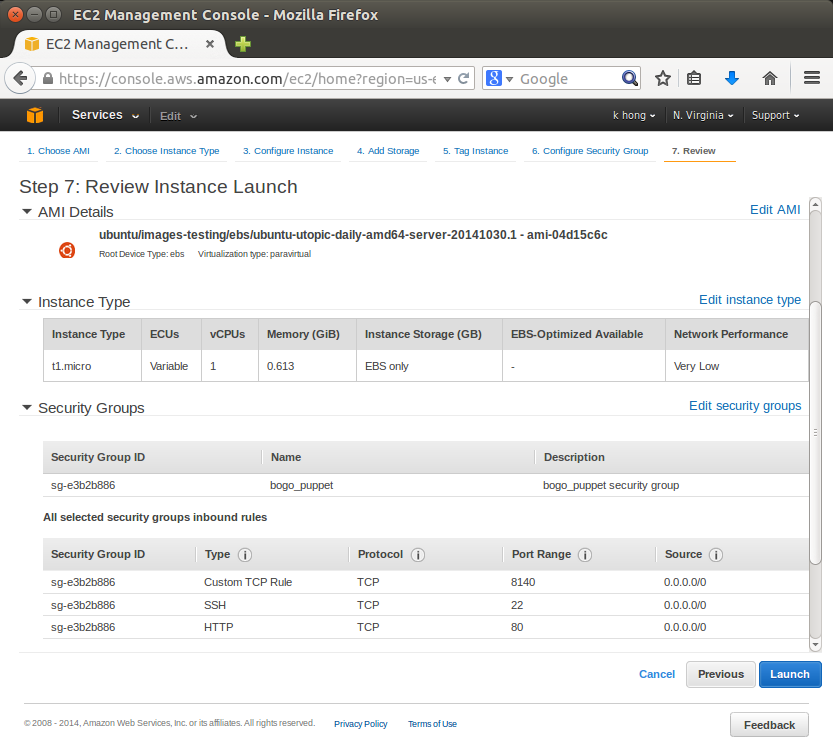
Task: Click the URL address bar
Action: [x=247, y=79]
